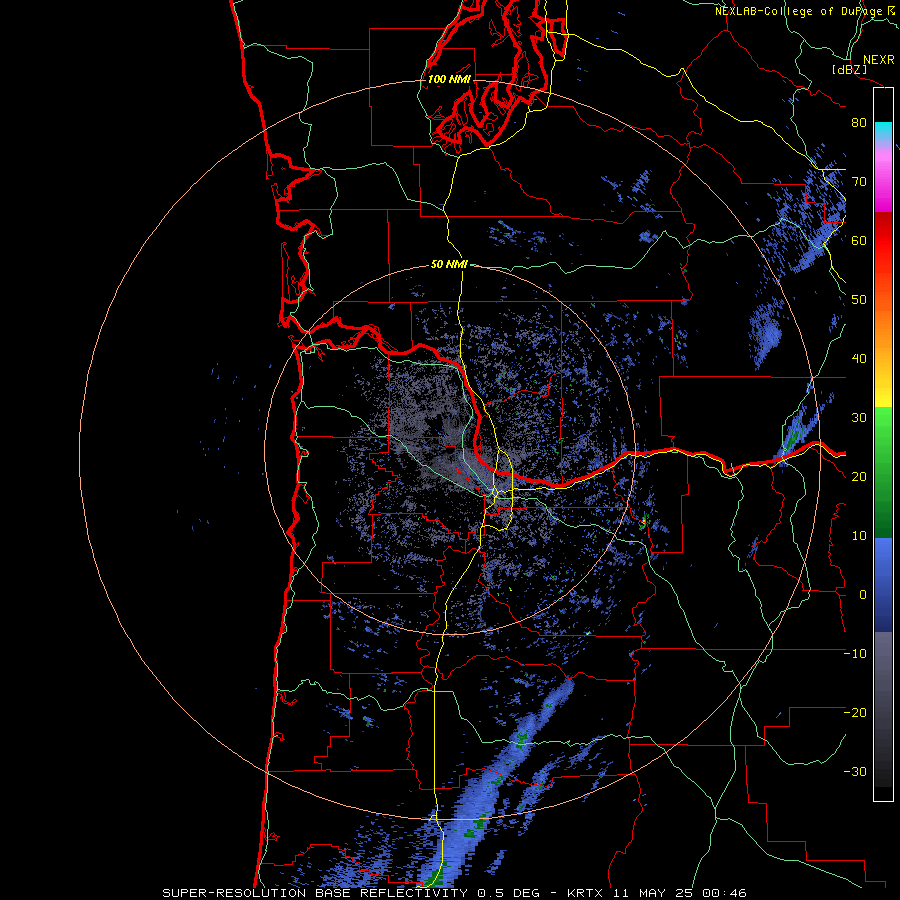
Task: Click the "80" value on the dBZ scale
Action: pyautogui.click(x=859, y=123)
